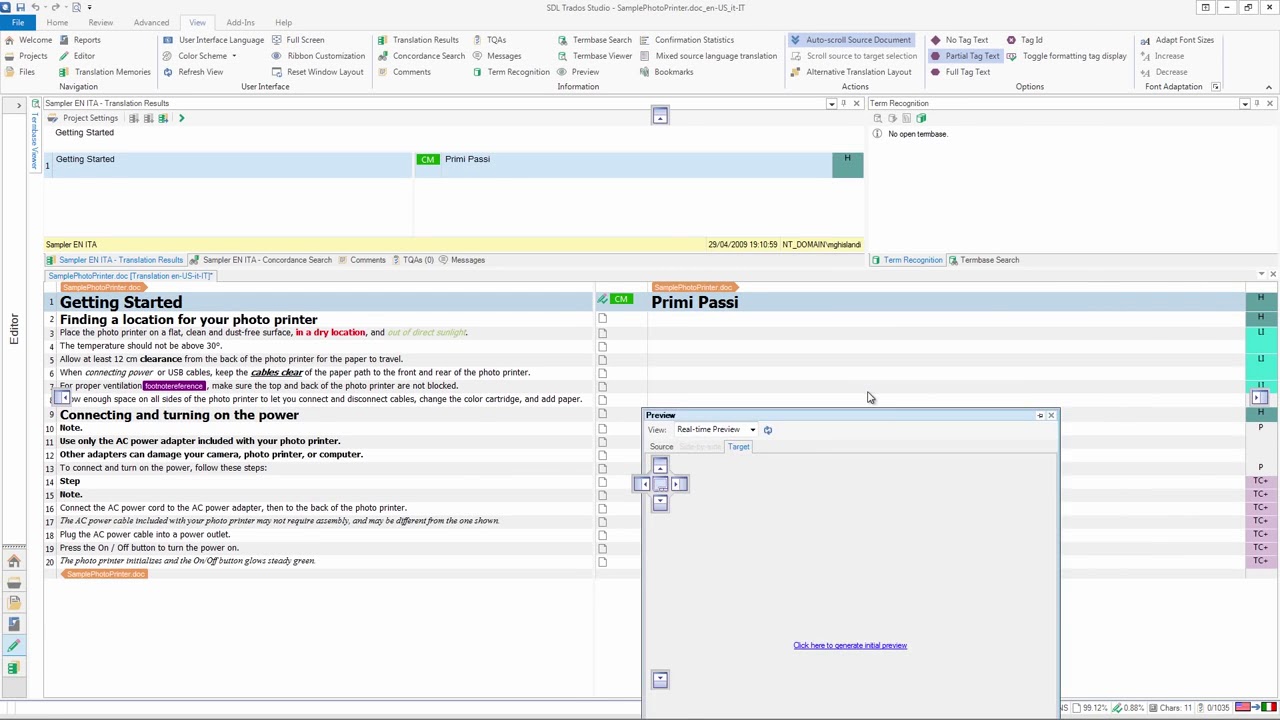Select Source tab in Preview panel
1280x720 pixels.
[661, 447]
